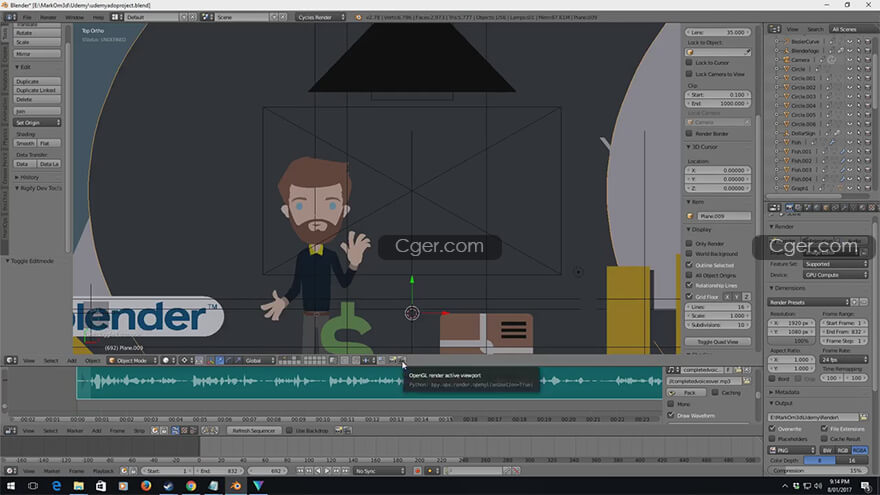
Task: Enable Lock to Cursor checkbox
Action: pos(689,63)
